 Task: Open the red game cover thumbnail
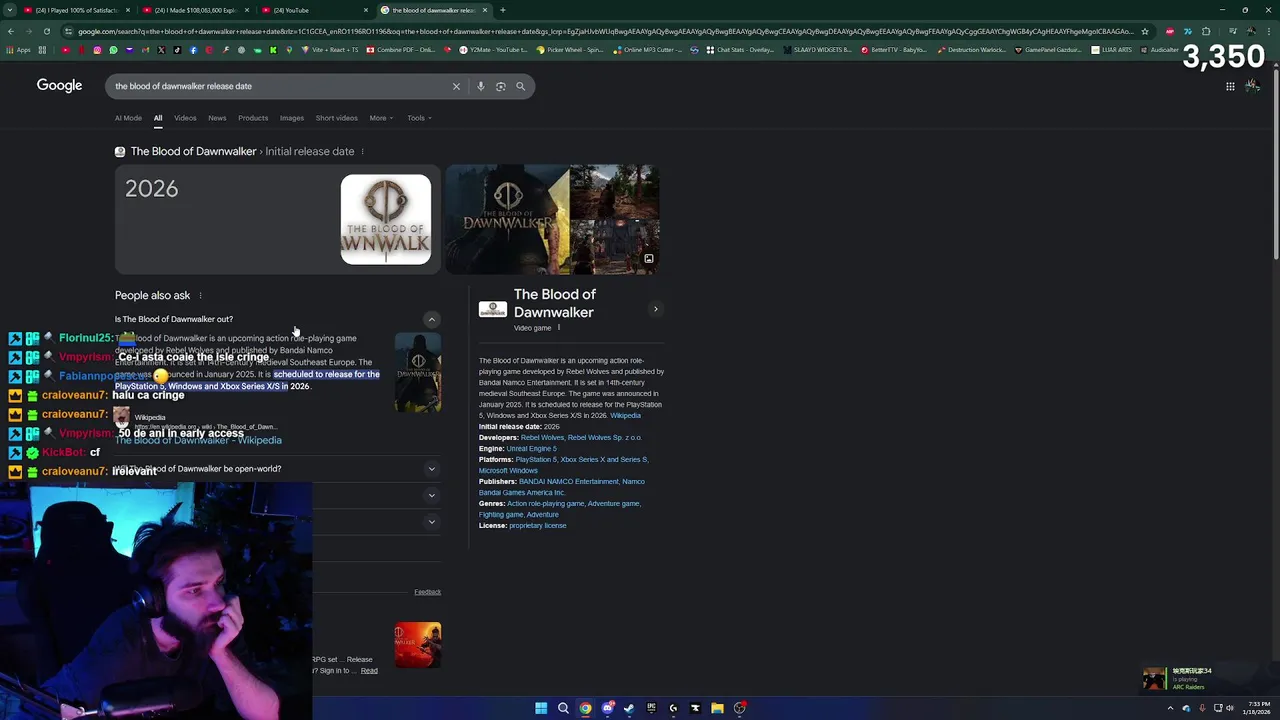coord(417,645)
